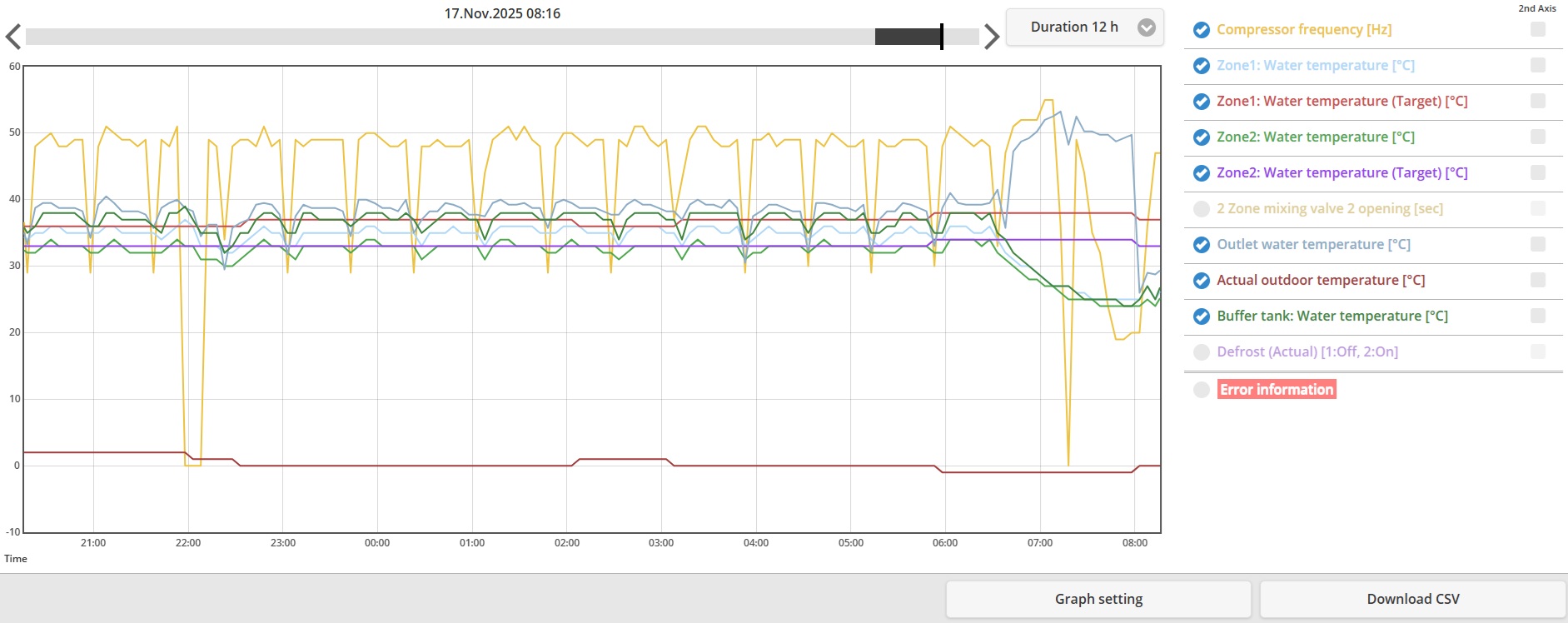Click the dark handle on the timeline slider
Viewport: 1568px width, 623px height.
908,37
